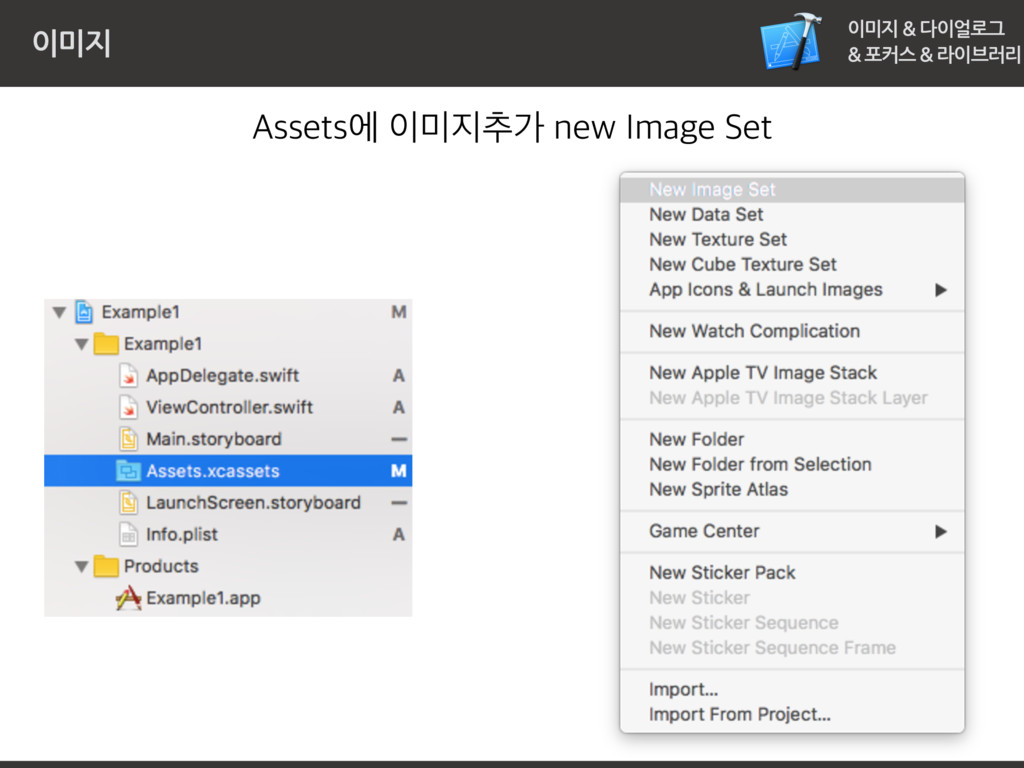This screenshot has width=1024, height=768.
Task: Click the LaunchScreen.storyboard file icon
Action: tap(129, 503)
